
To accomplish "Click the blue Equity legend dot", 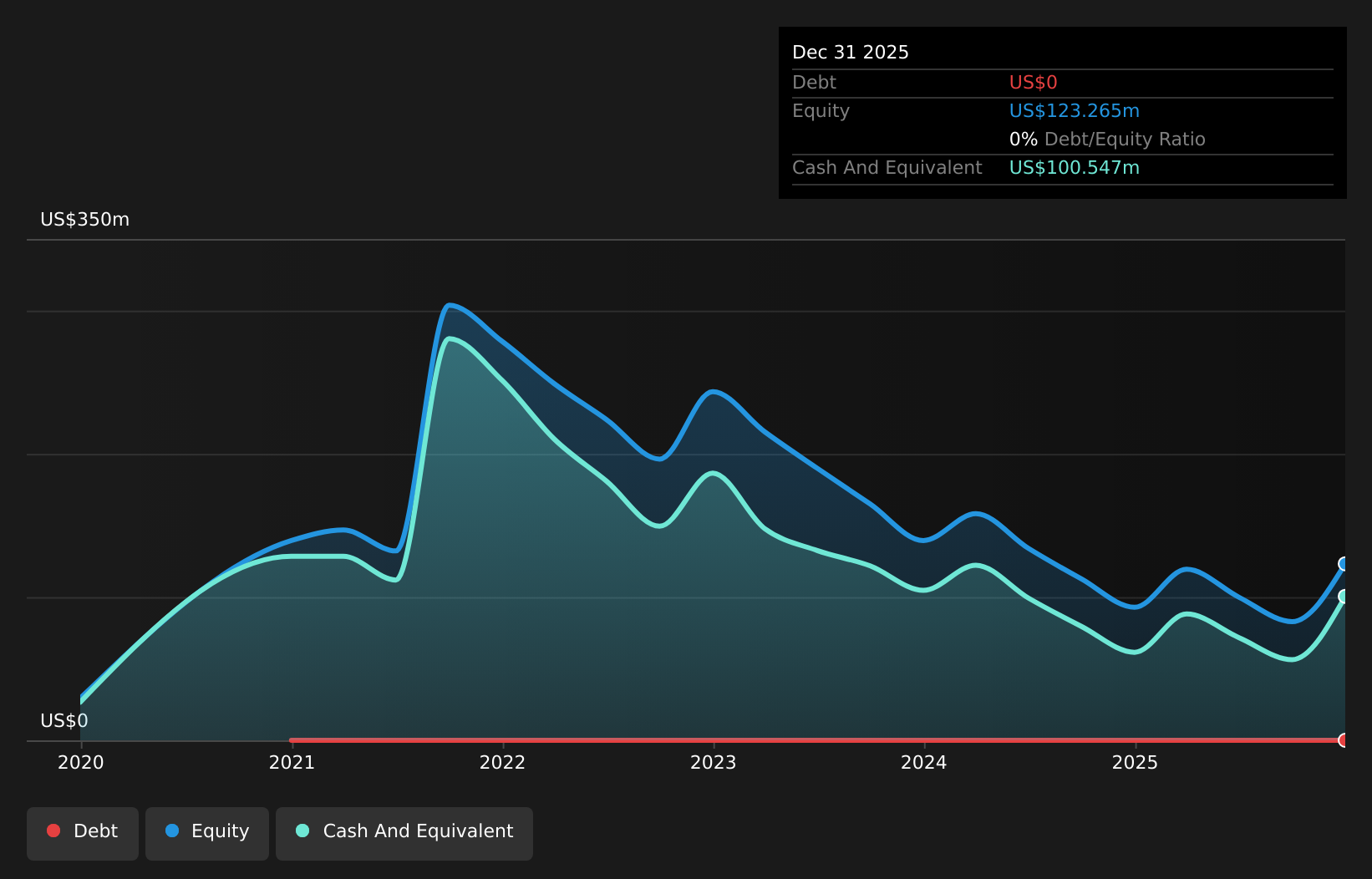I will tap(172, 831).
